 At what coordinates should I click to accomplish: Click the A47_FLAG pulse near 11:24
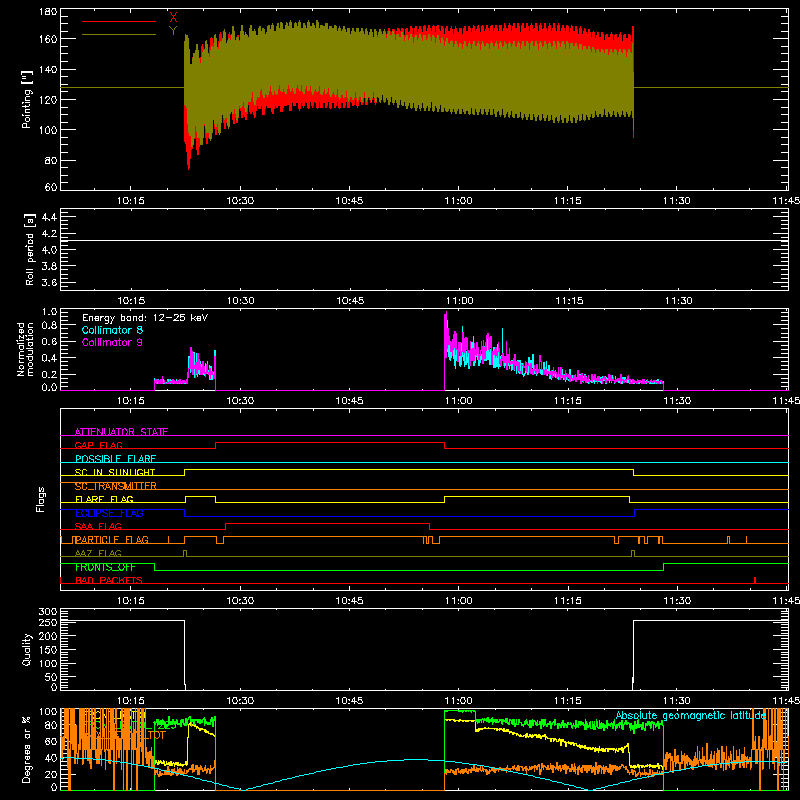pyautogui.click(x=633, y=554)
